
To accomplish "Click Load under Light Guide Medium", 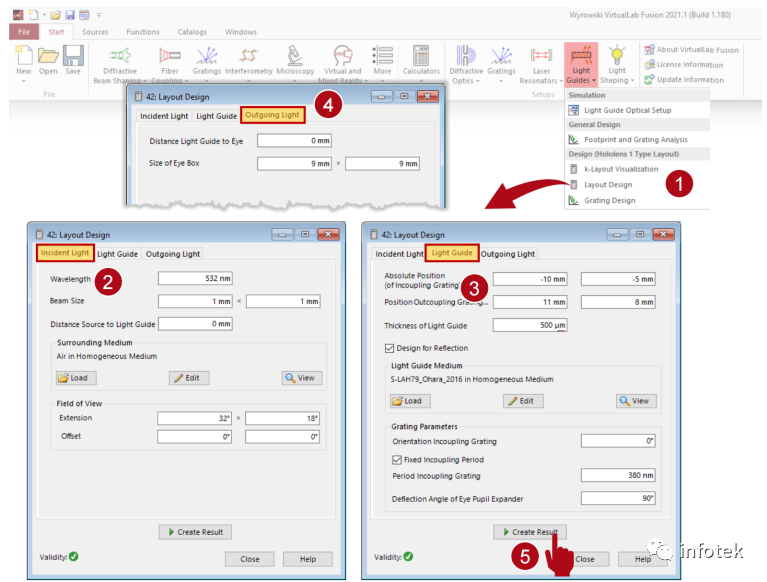I will point(410,401).
